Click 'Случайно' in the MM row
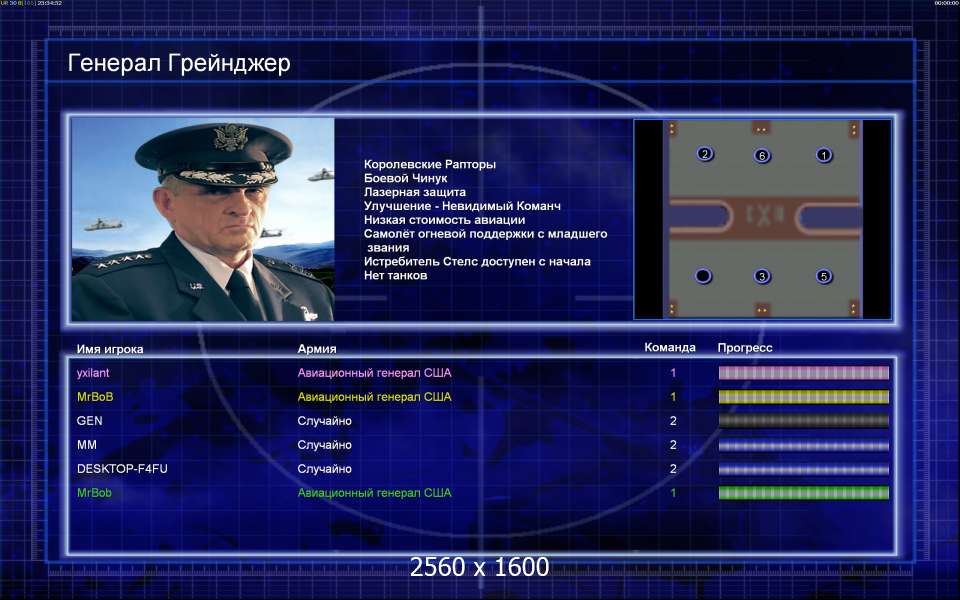Screen dimensions: 960x600 324,445
